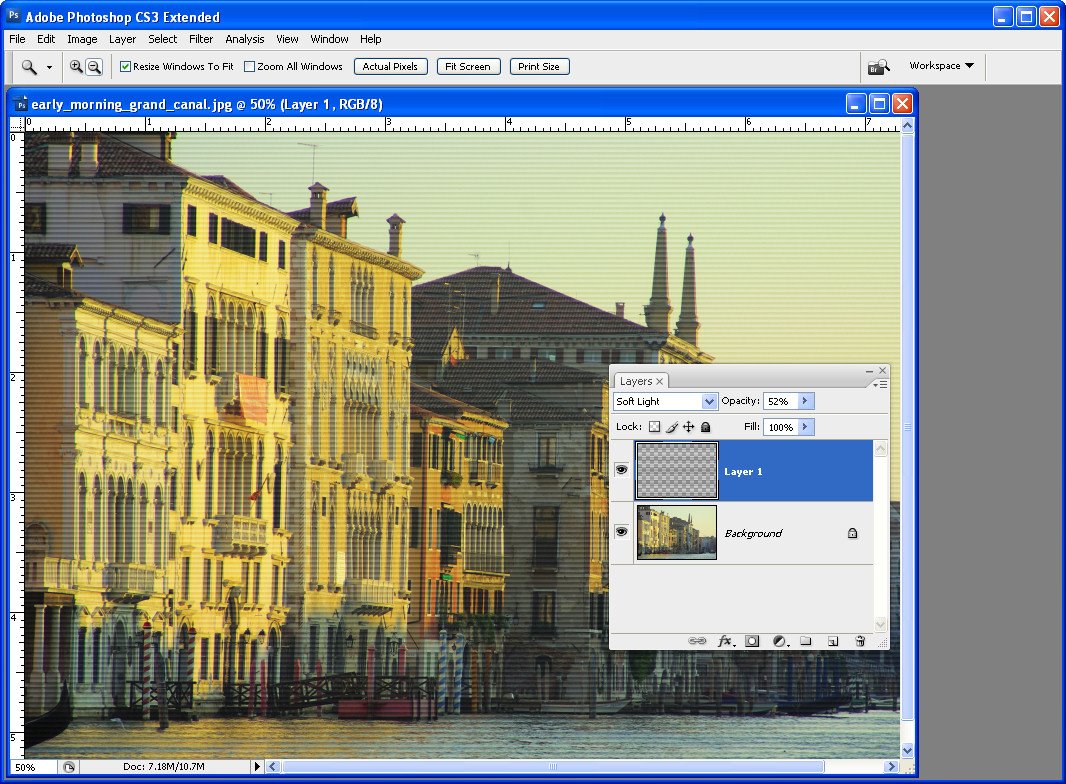Open the Help menu
The height and width of the screenshot is (784, 1066).
click(x=371, y=39)
